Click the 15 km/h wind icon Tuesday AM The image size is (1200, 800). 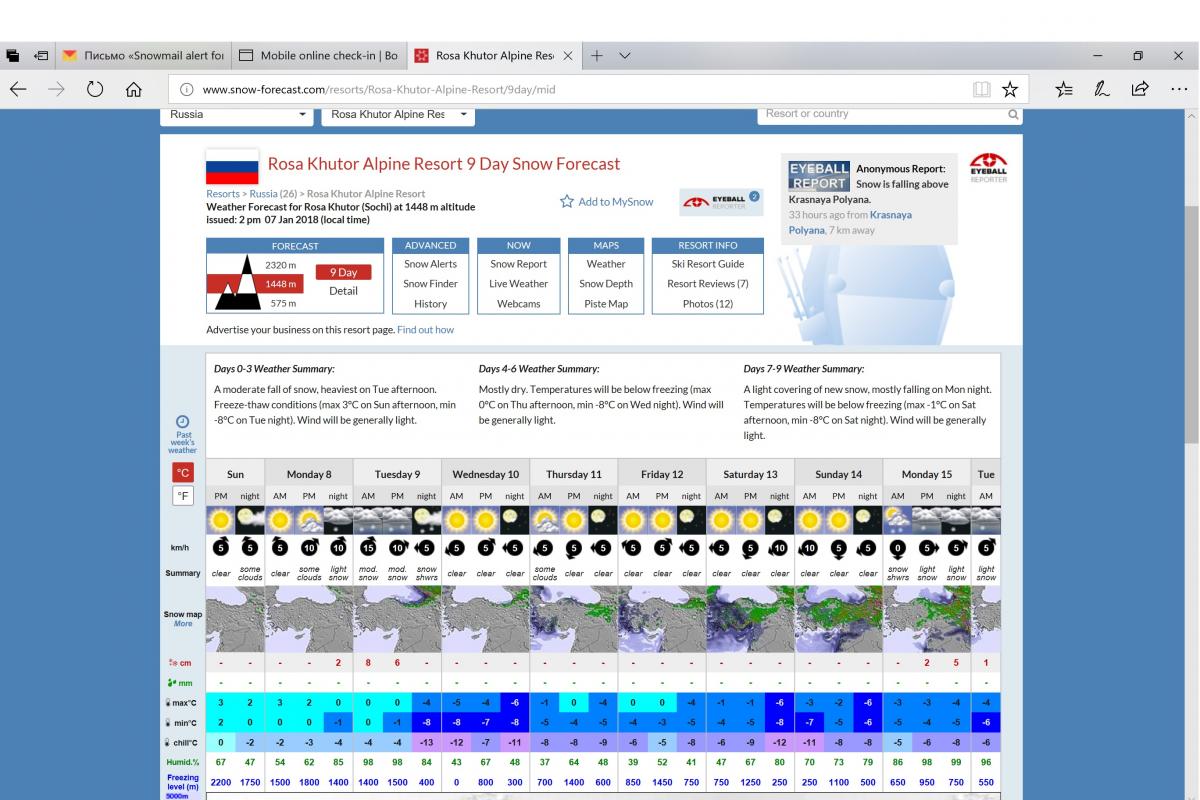pyautogui.click(x=368, y=548)
